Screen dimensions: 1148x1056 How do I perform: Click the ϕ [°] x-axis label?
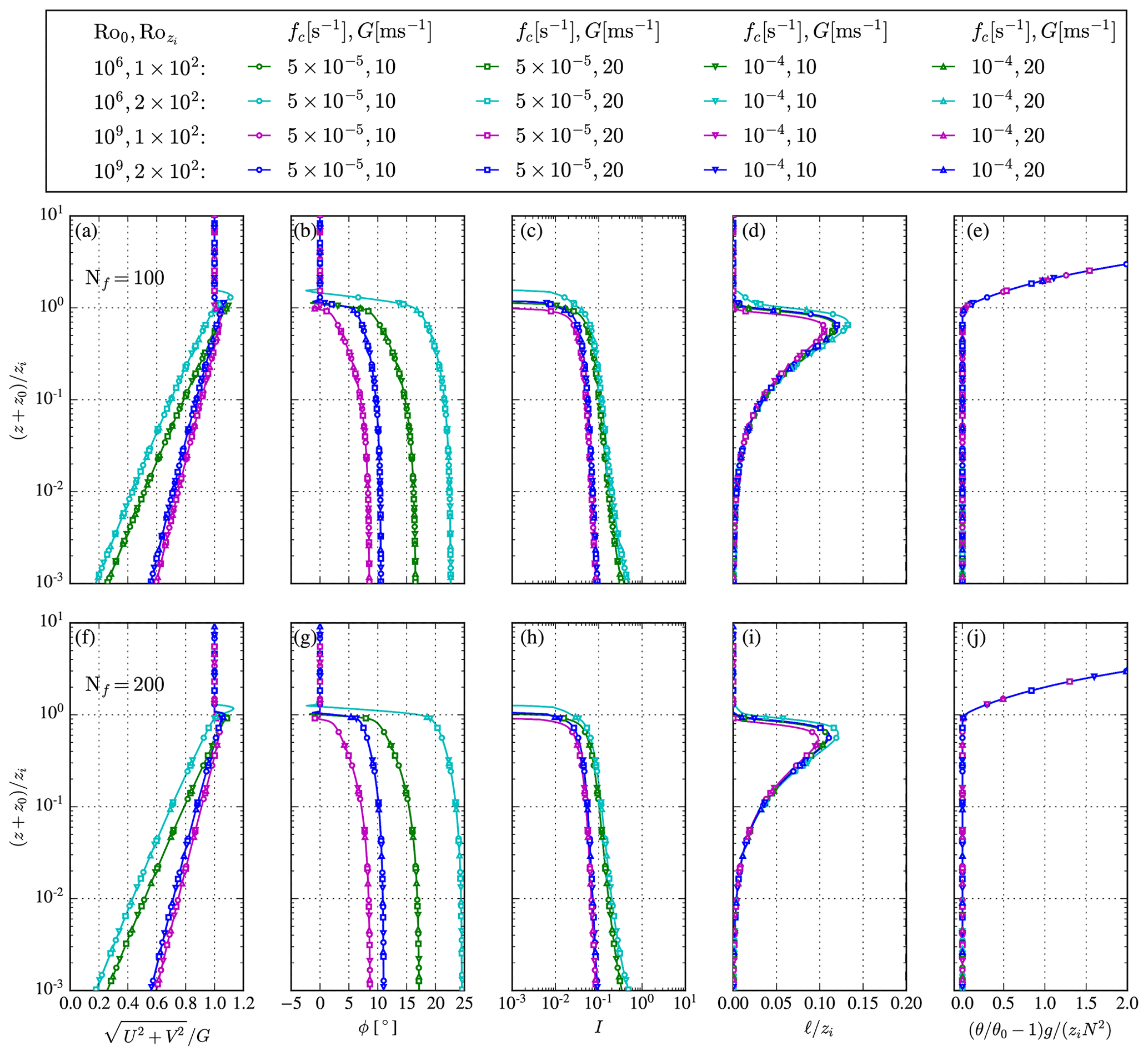point(377,1028)
